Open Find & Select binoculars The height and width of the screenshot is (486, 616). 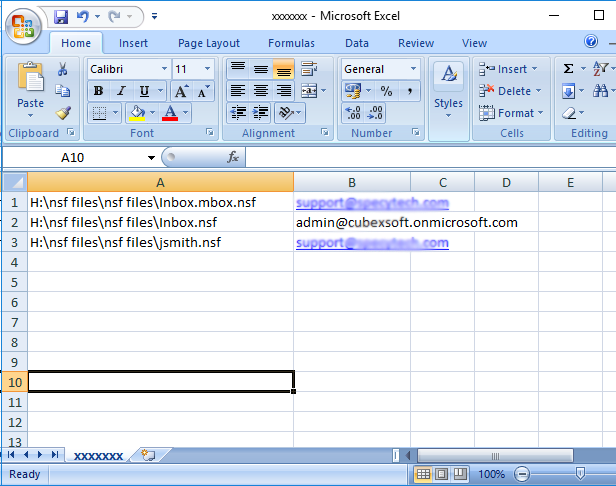[600, 91]
